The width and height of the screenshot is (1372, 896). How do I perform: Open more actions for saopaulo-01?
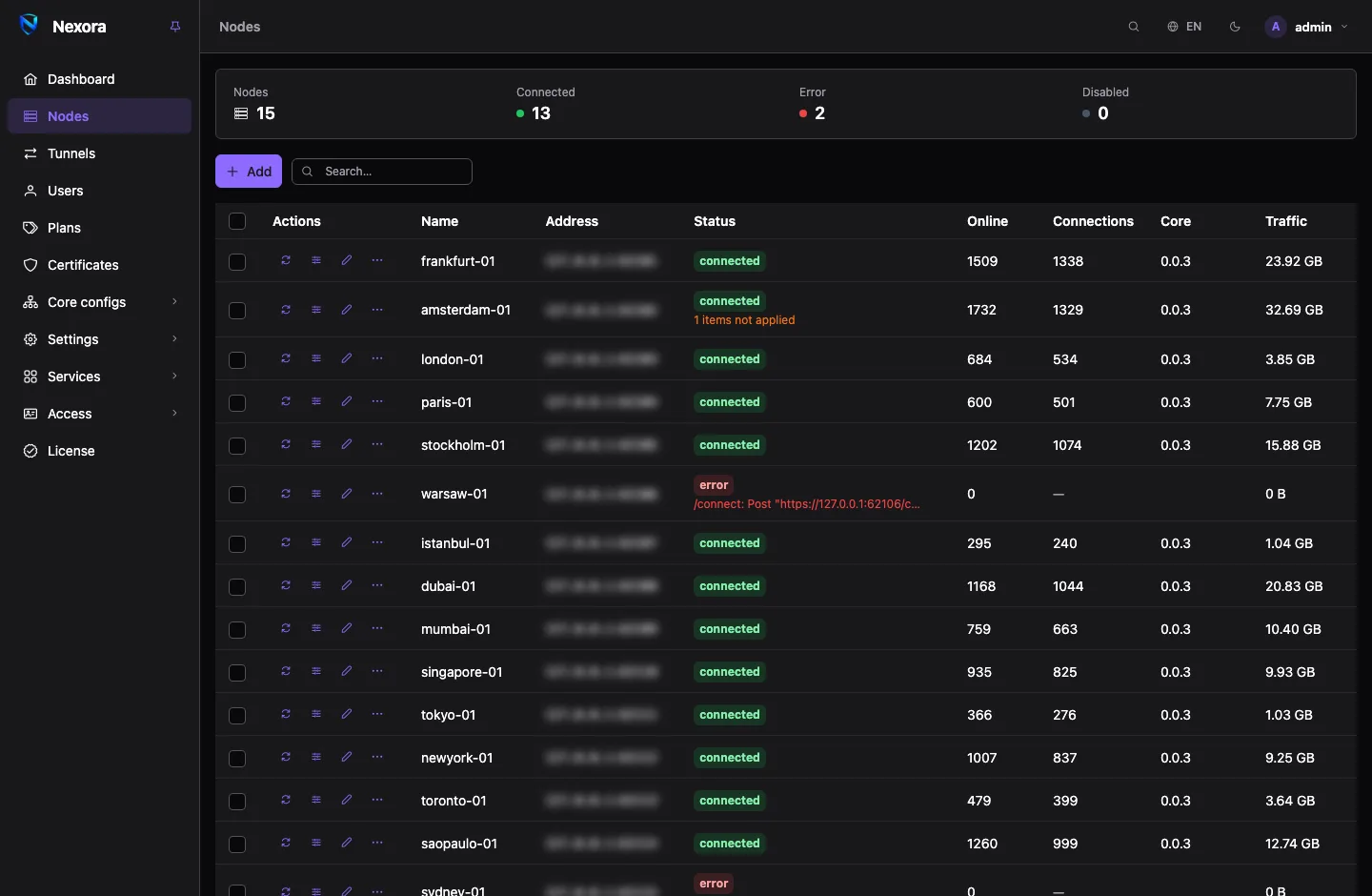(377, 843)
